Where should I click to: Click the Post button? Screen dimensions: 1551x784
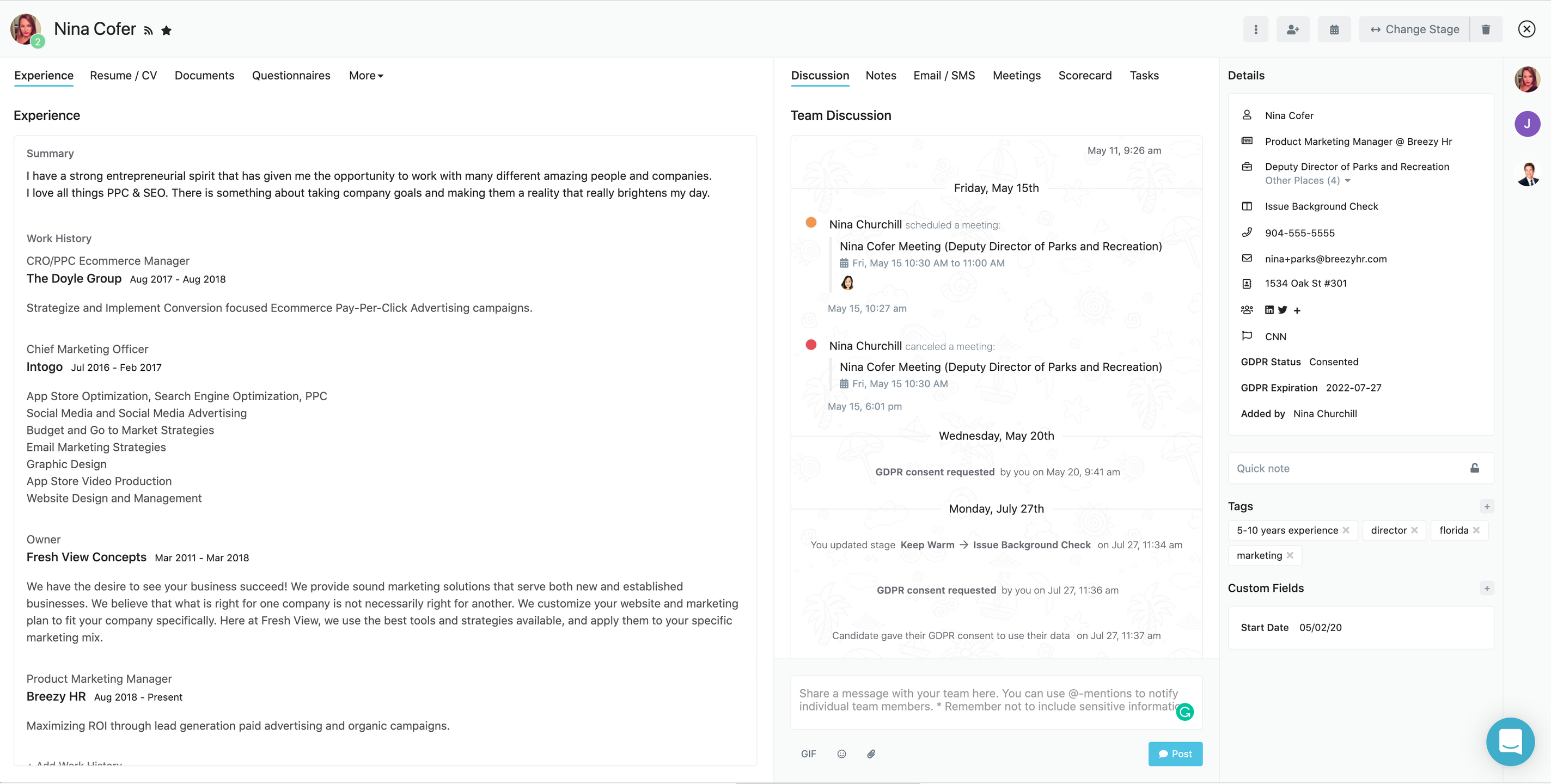[x=1175, y=754]
